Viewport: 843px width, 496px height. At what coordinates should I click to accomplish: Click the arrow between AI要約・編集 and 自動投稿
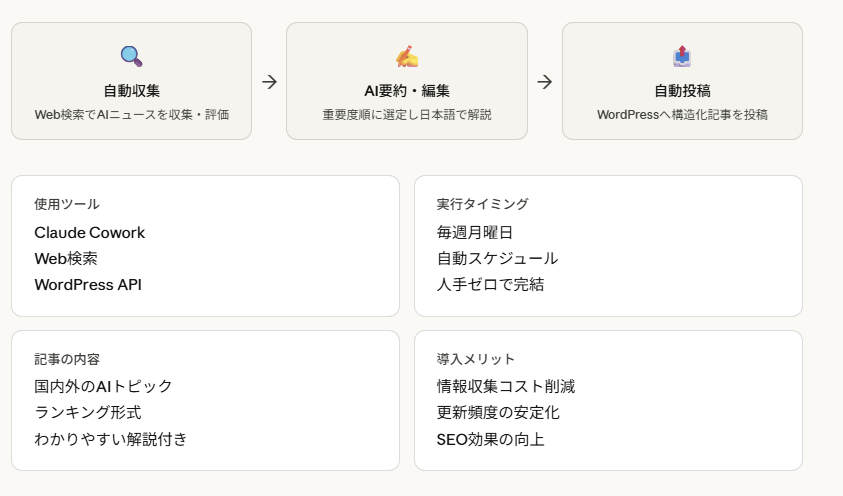[x=544, y=82]
